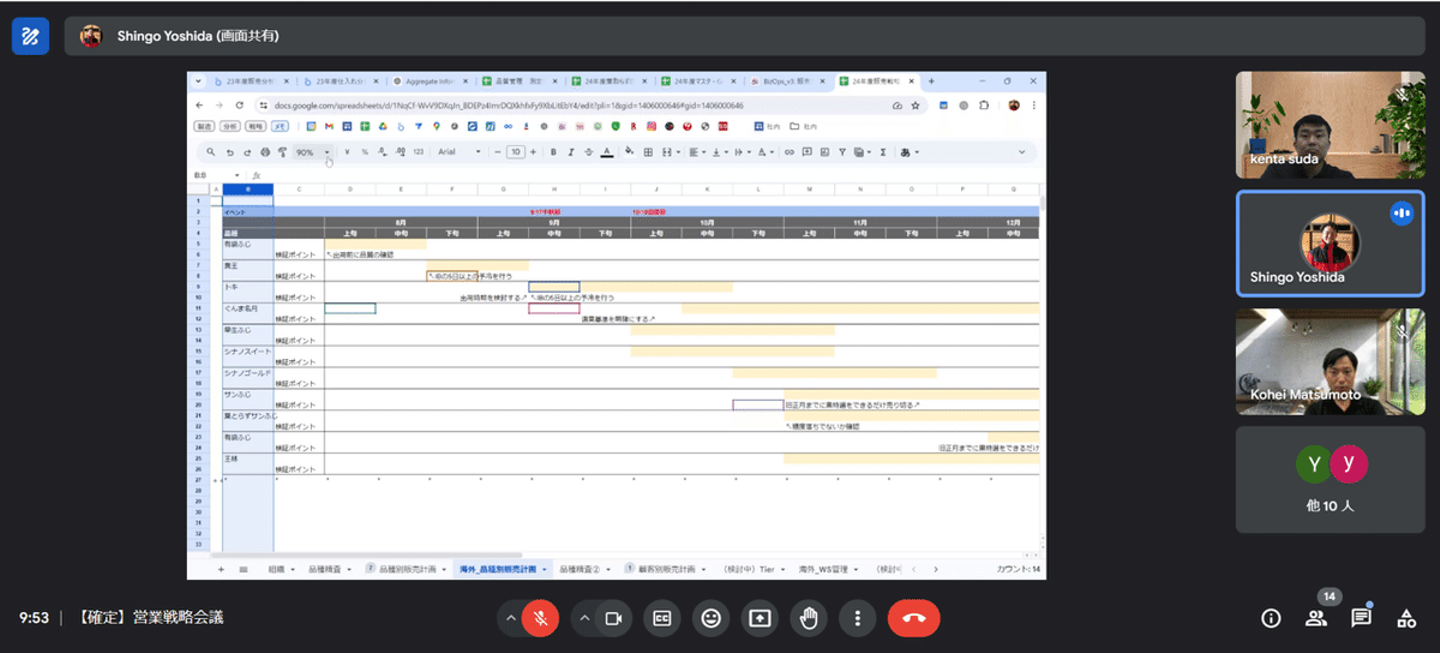Screen dimensions: 1440x653
Task: Leave the call with the red hang-up button
Action: (914, 619)
